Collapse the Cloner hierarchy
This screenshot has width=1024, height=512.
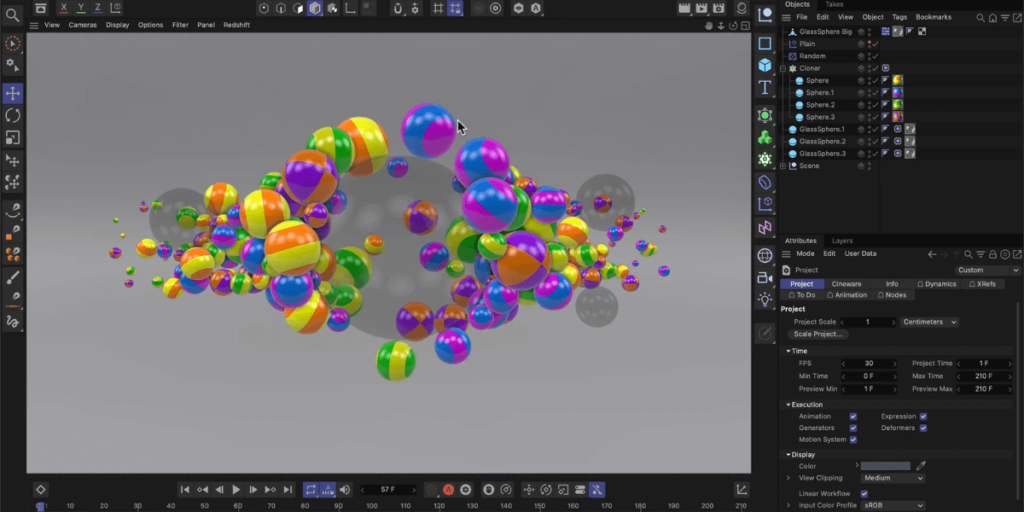783,69
